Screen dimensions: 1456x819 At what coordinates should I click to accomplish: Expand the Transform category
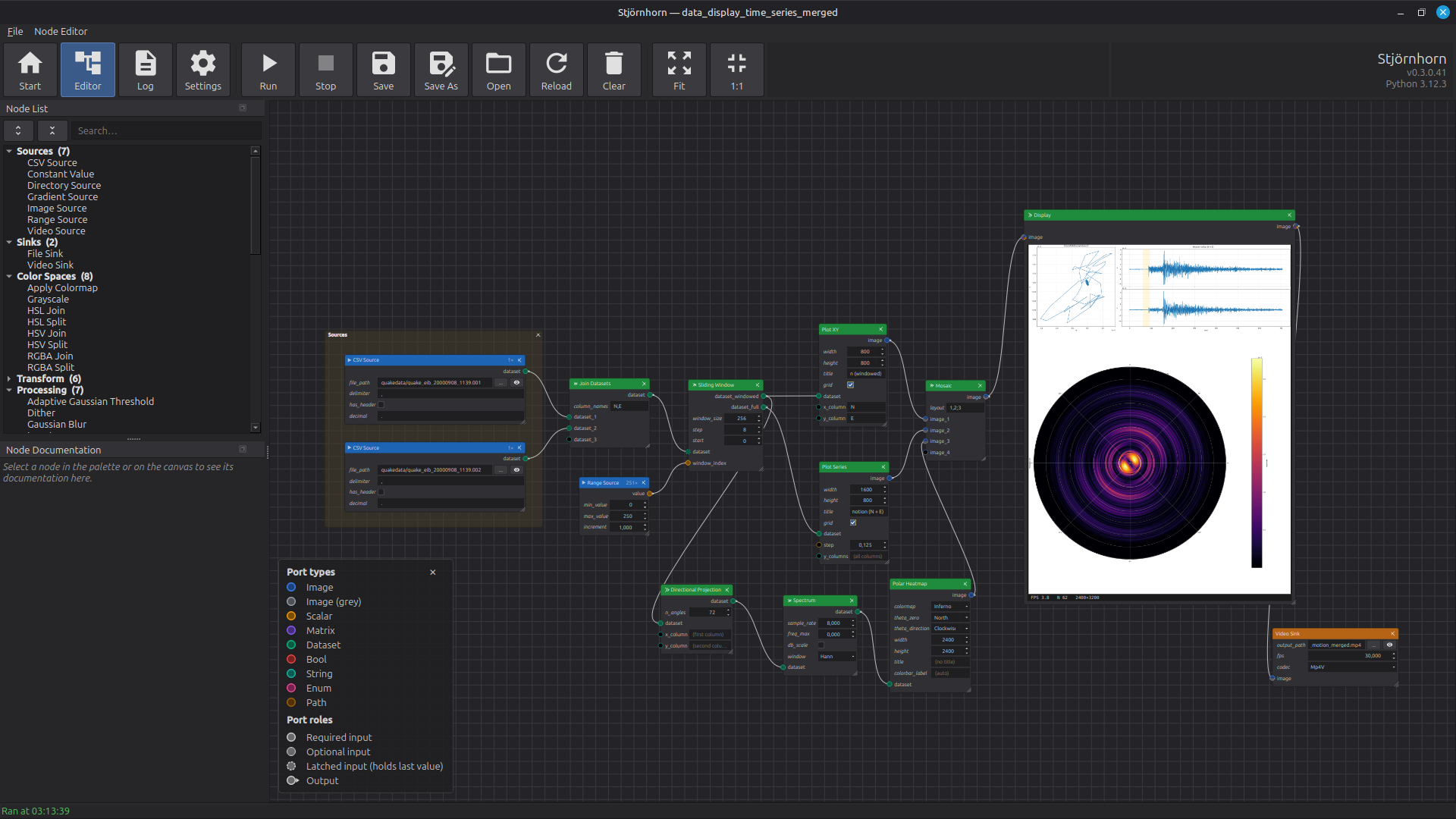pyautogui.click(x=9, y=379)
